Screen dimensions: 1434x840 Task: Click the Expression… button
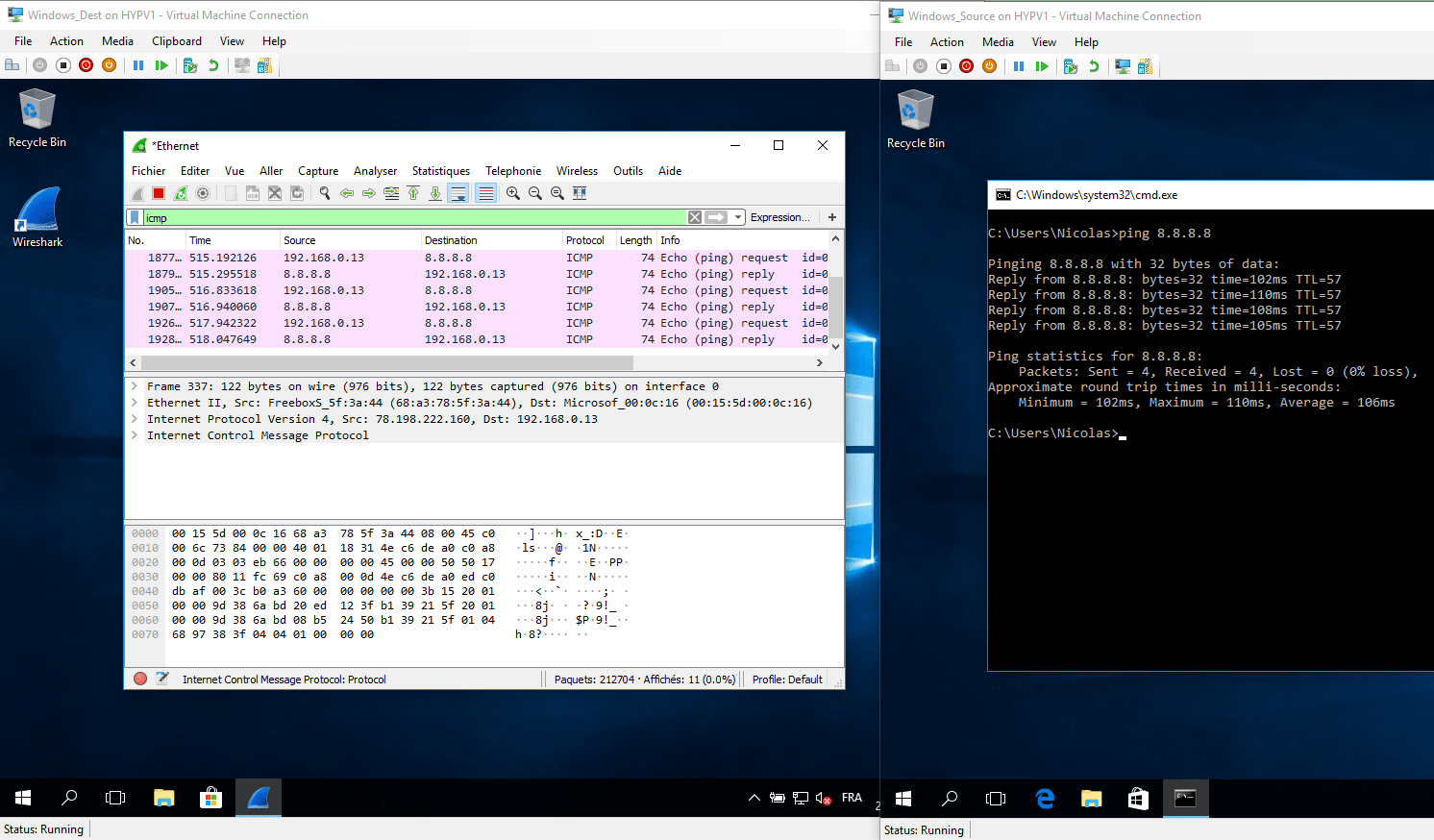pyautogui.click(x=779, y=217)
